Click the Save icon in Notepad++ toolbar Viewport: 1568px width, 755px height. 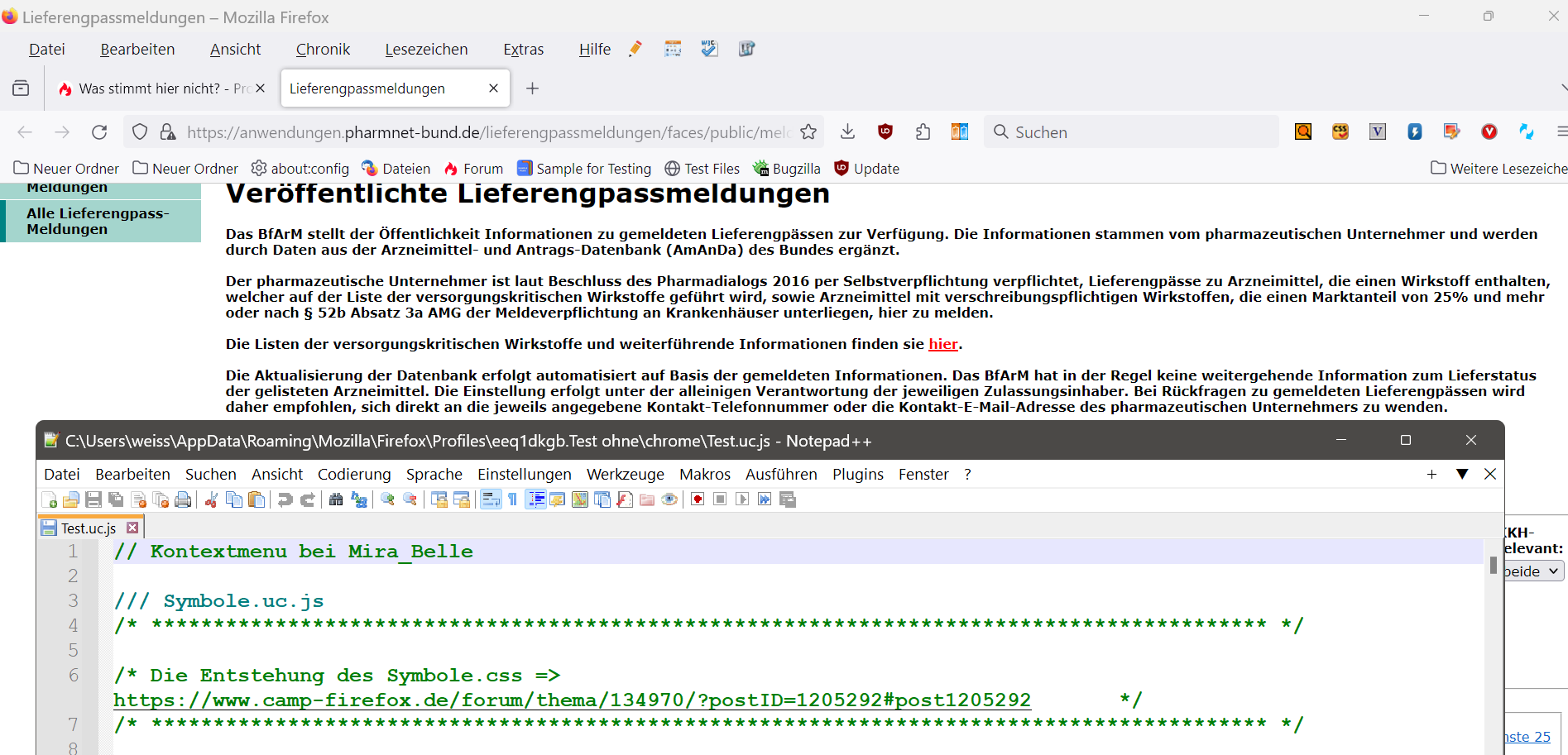(x=94, y=499)
